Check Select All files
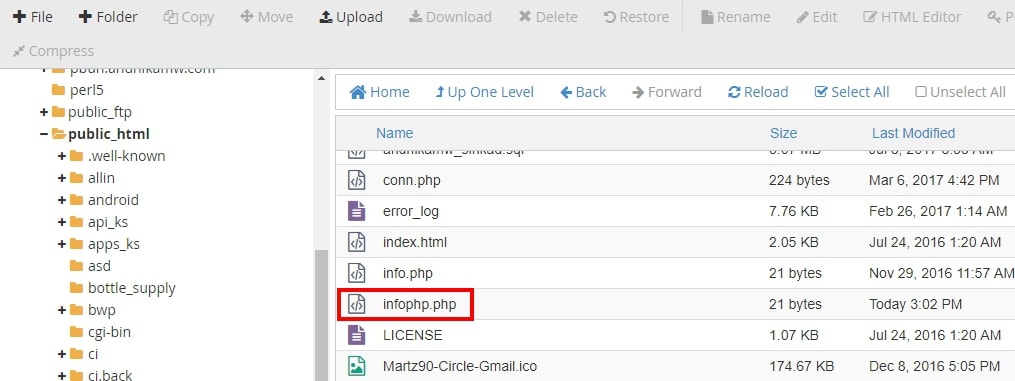 tap(852, 93)
